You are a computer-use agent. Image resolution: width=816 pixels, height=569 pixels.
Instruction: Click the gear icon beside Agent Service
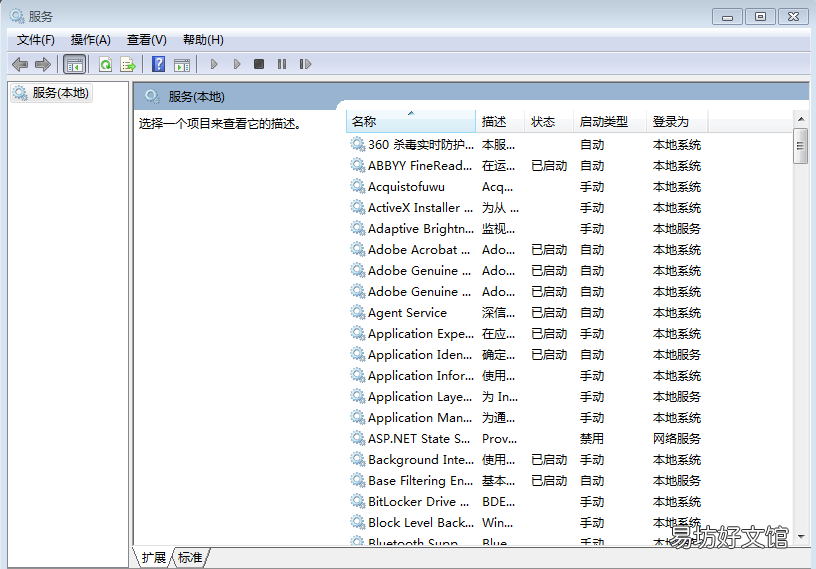[358, 312]
